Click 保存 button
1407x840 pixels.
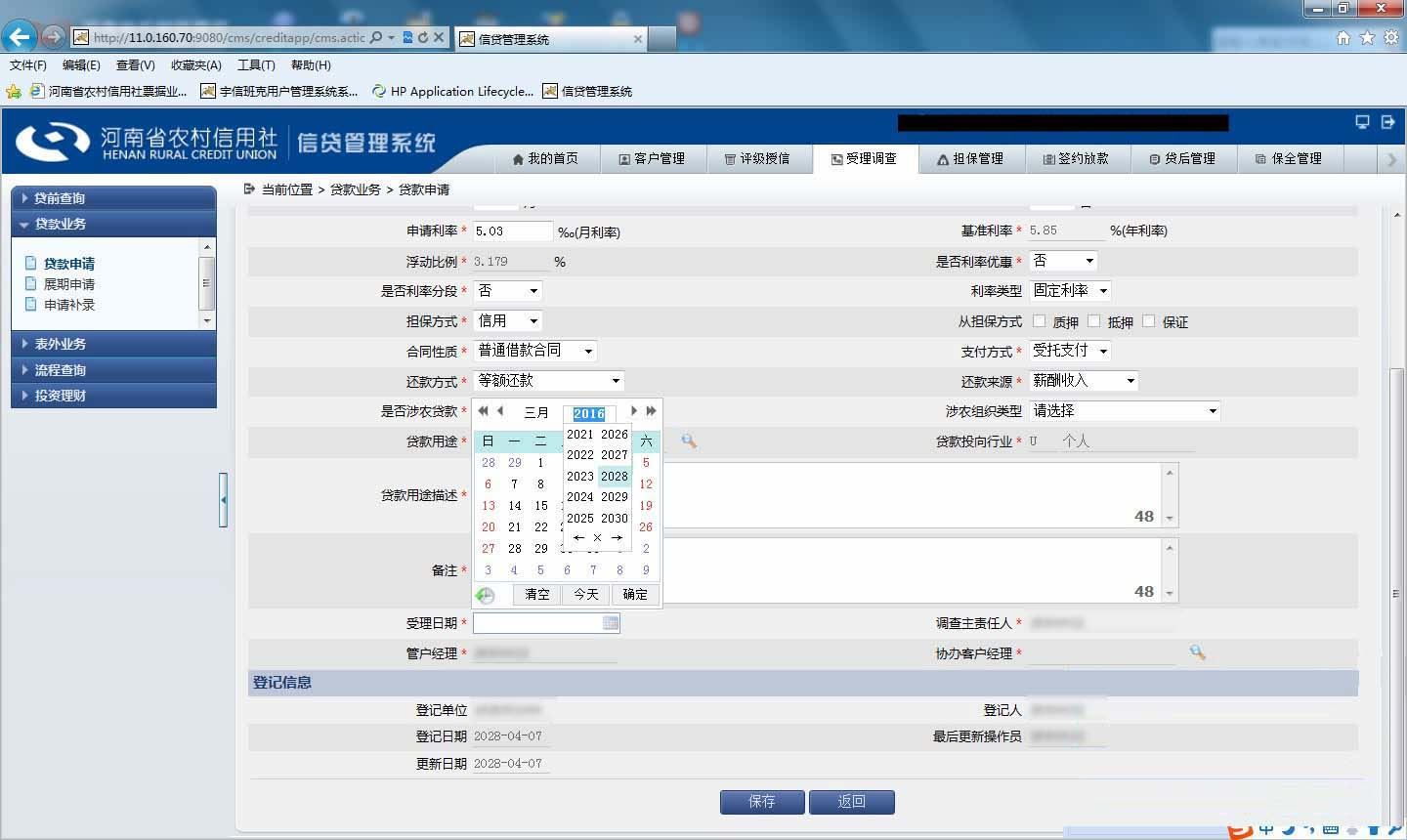pos(762,802)
